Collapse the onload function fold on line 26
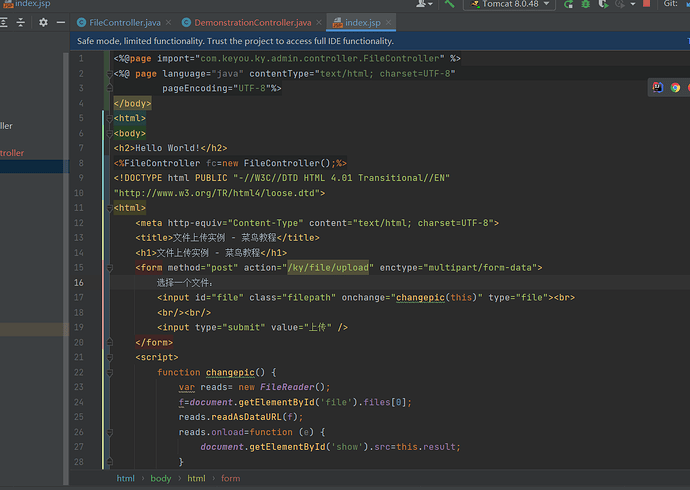Viewport: 690px width, 490px height. (x=110, y=432)
